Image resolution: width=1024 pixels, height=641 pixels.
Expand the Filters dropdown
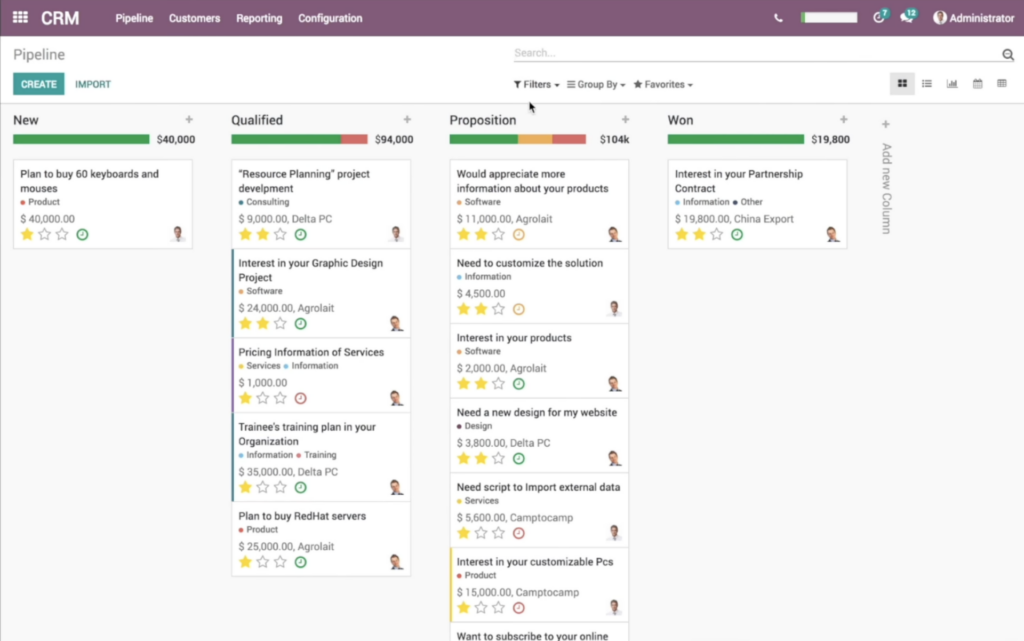(536, 84)
